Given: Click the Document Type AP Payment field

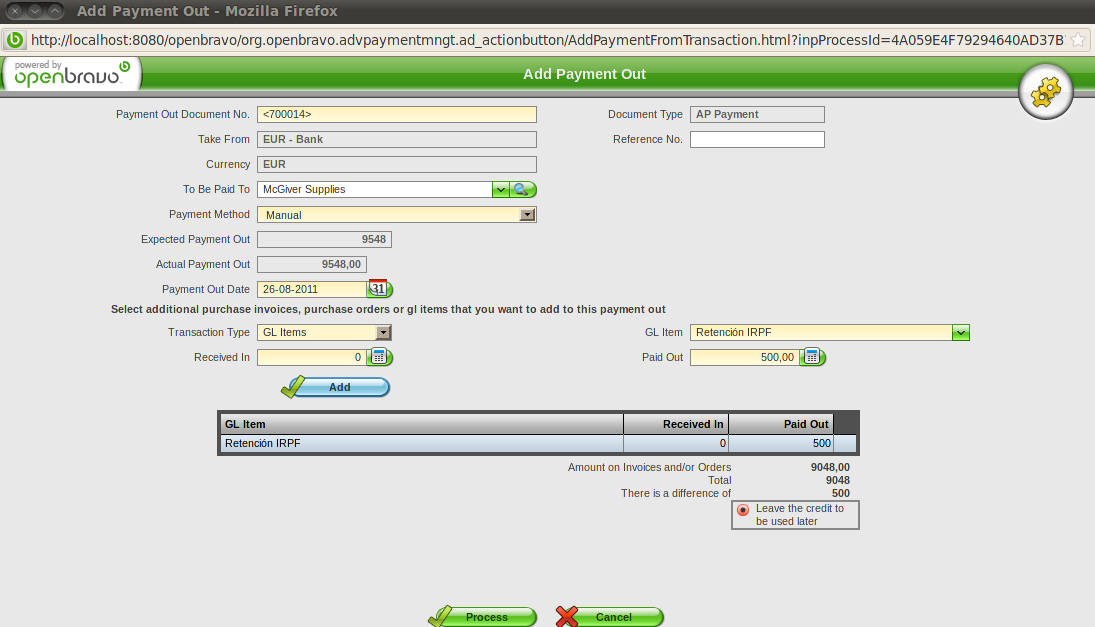Looking at the screenshot, I should [757, 115].
